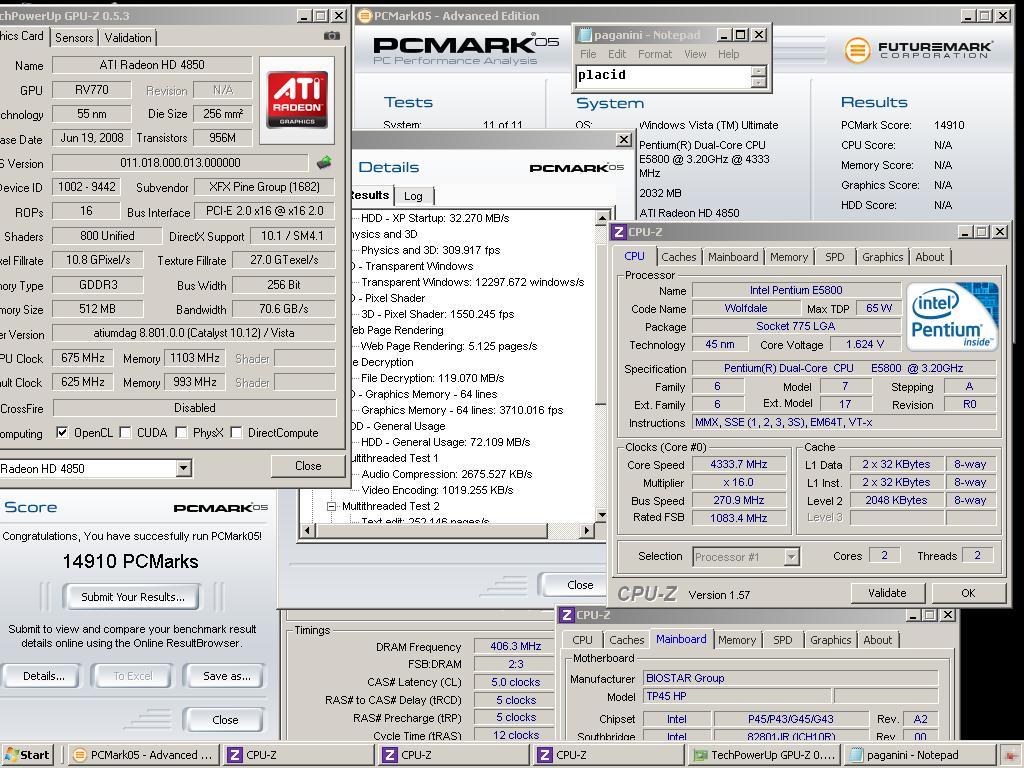The height and width of the screenshot is (768, 1024).
Task: Toggle the DirectCompute checkbox in GPU-Z
Action: [236, 432]
